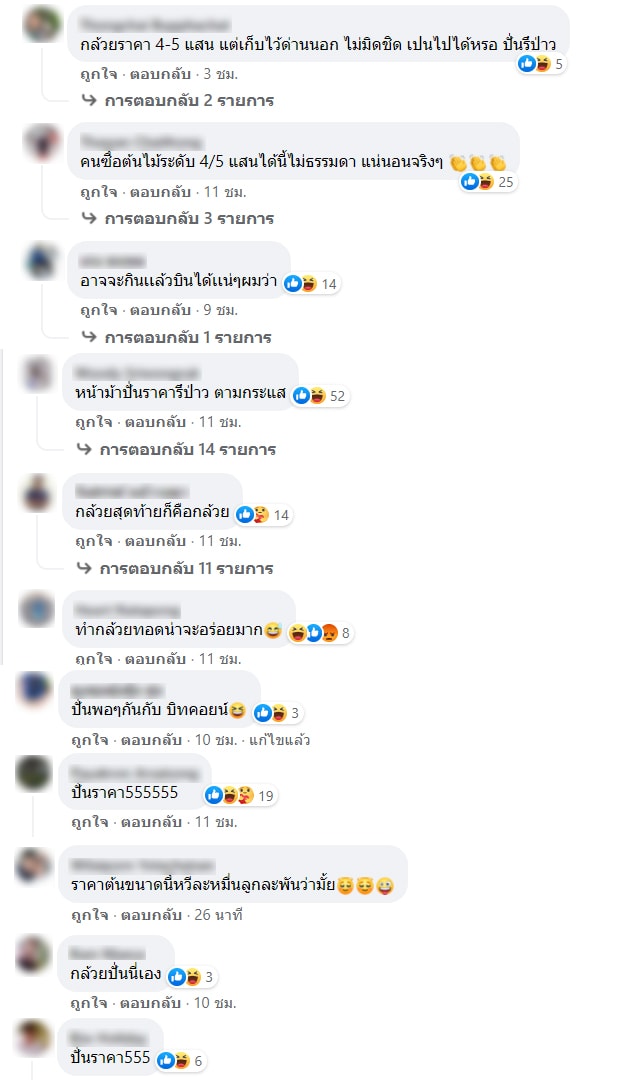Open reactions with count 52

[319, 395]
